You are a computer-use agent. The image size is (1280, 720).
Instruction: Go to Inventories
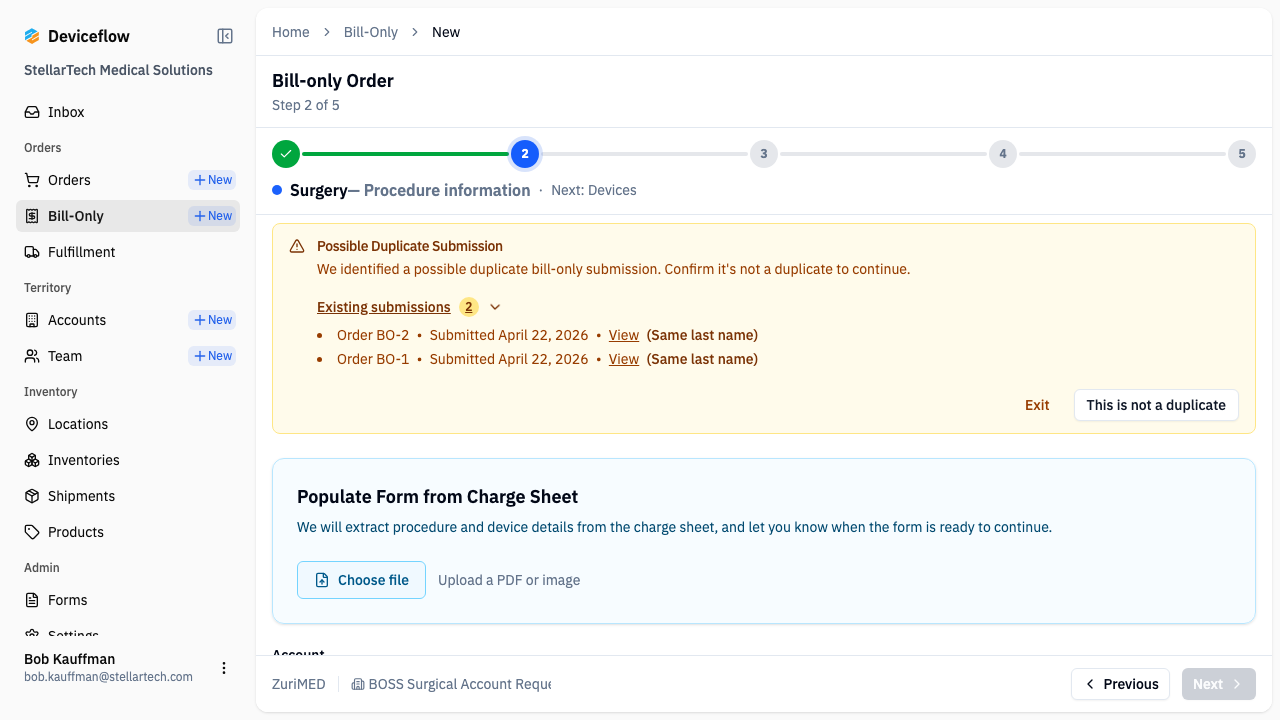pos(128,460)
